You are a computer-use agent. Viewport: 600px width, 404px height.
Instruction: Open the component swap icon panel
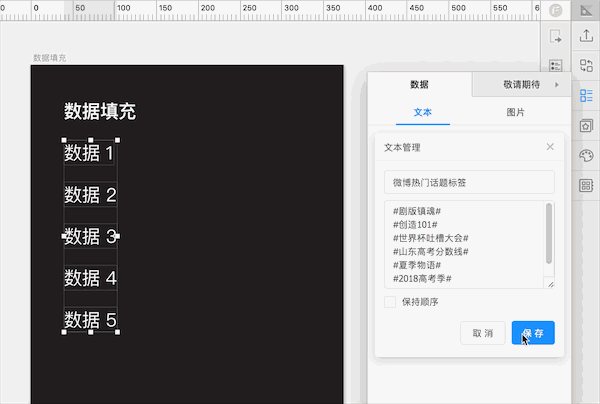(586, 67)
